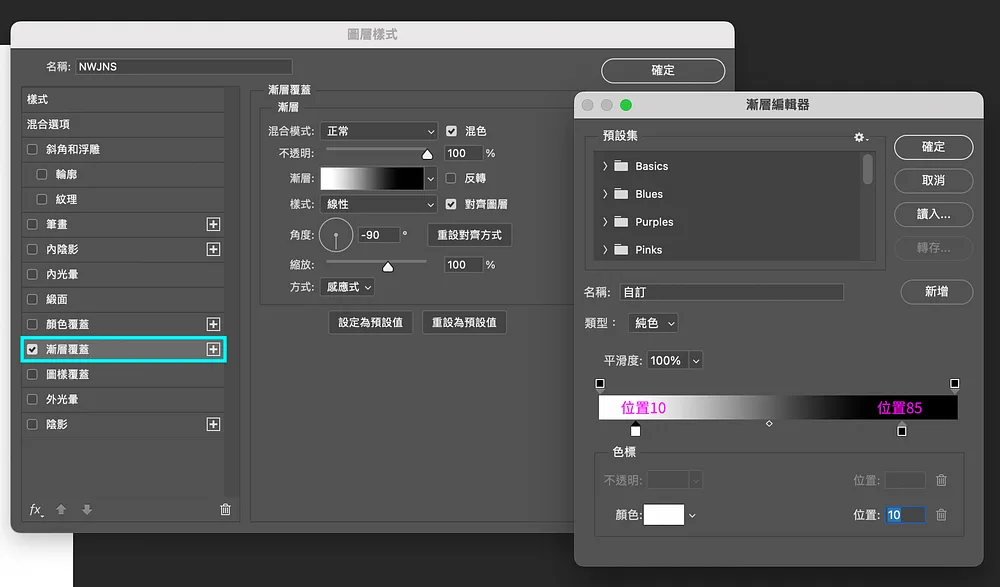
Task: Select the black color stop under gradient bar
Action: point(901,429)
